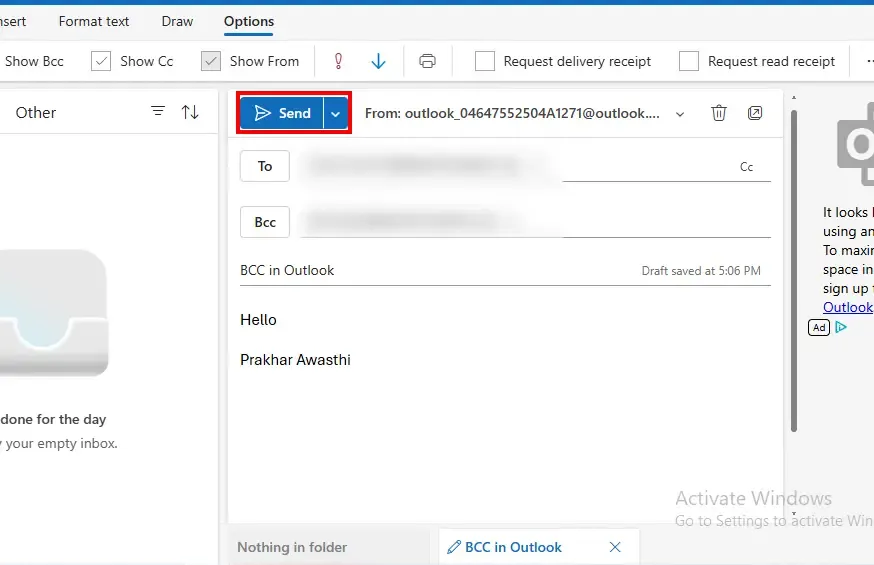The width and height of the screenshot is (874, 565).
Task: Click the Draft saved at 5:06 PM text
Action: click(701, 271)
